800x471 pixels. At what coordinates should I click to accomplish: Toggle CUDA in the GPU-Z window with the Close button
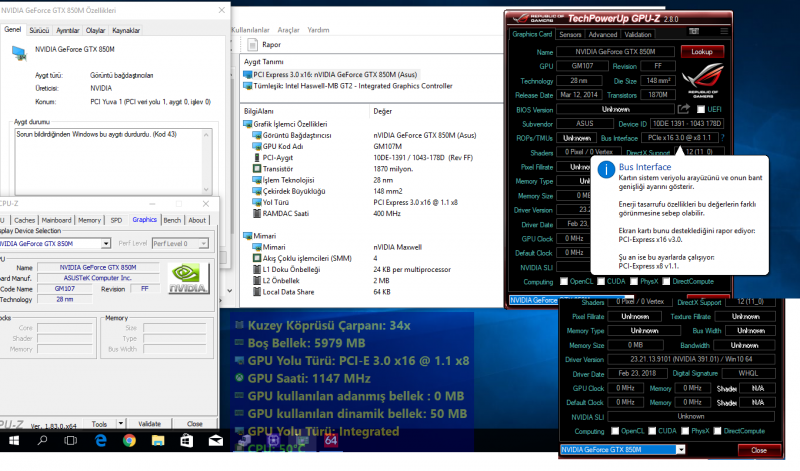[652, 431]
